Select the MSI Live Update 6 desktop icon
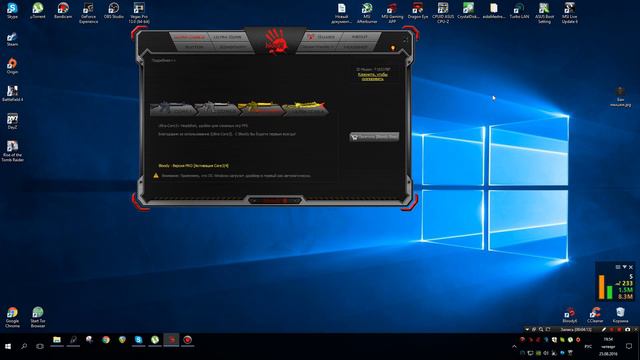The image size is (640, 360). 569,13
